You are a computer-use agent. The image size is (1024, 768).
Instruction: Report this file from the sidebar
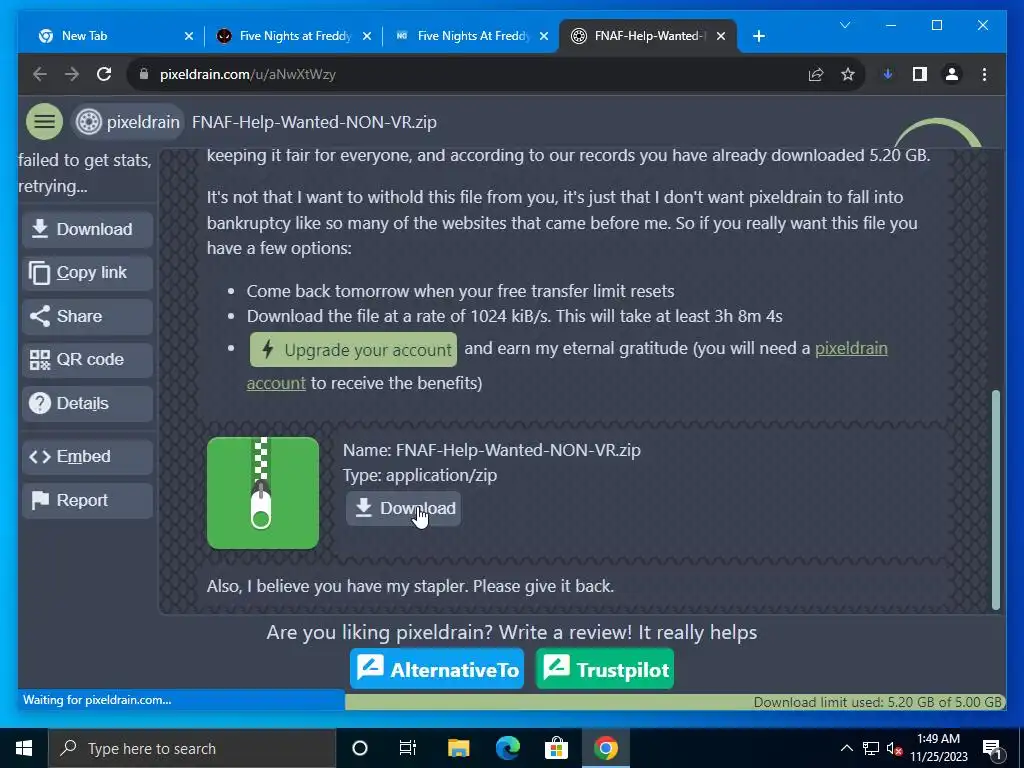pos(88,500)
